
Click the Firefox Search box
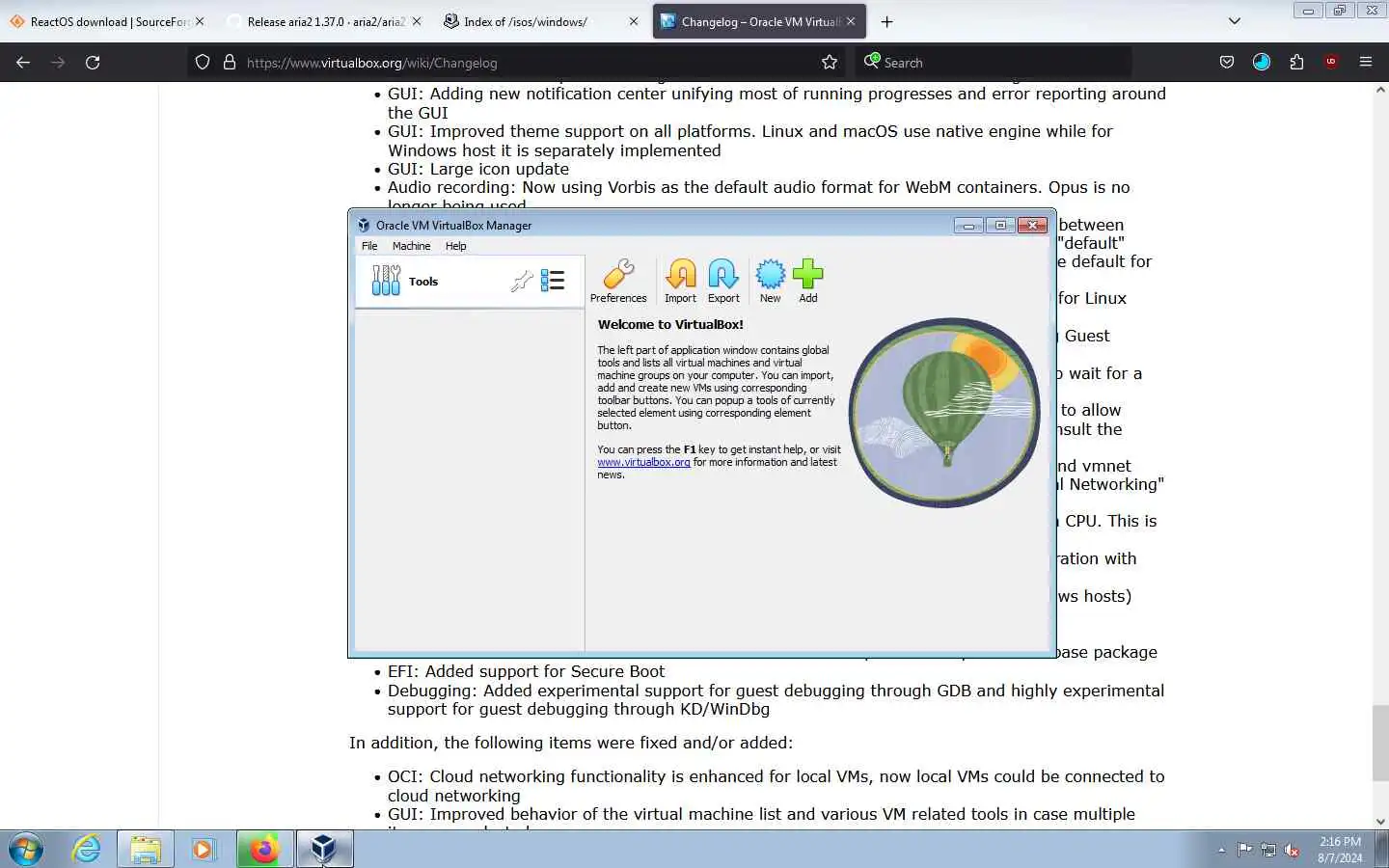coord(994,63)
